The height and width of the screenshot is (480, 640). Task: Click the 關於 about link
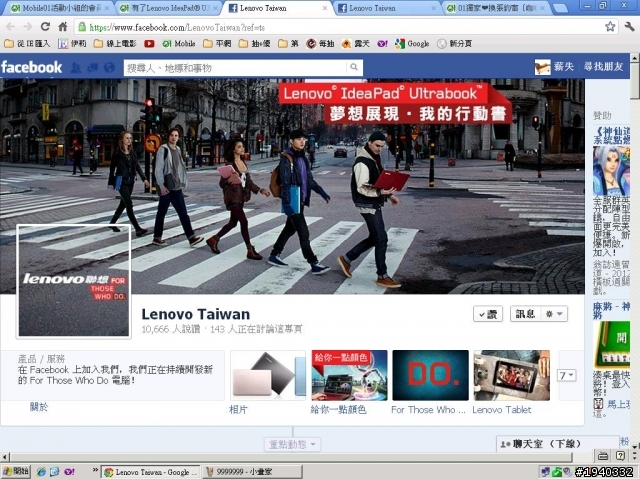39,407
